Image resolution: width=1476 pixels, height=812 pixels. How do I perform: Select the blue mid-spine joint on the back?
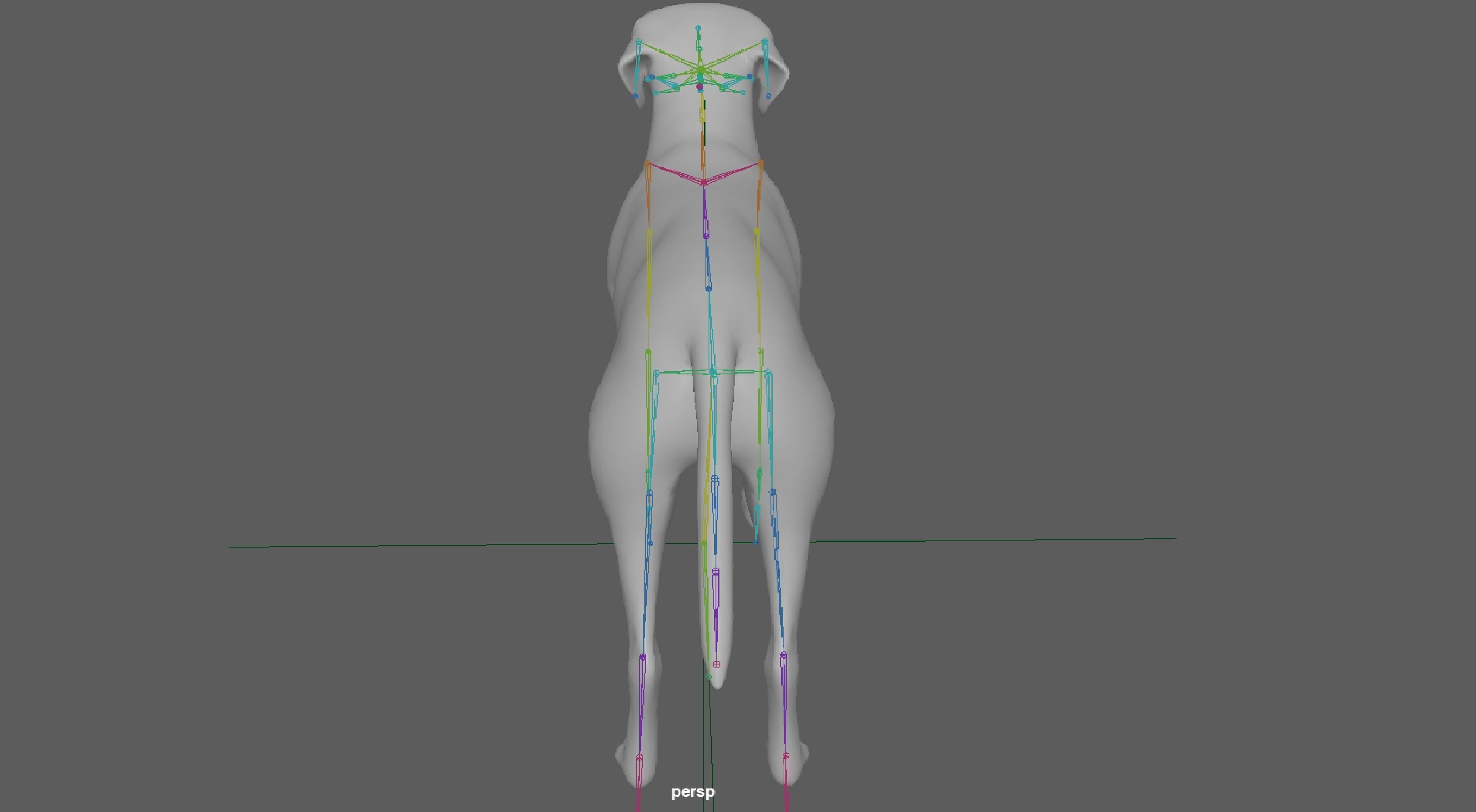[x=709, y=289]
